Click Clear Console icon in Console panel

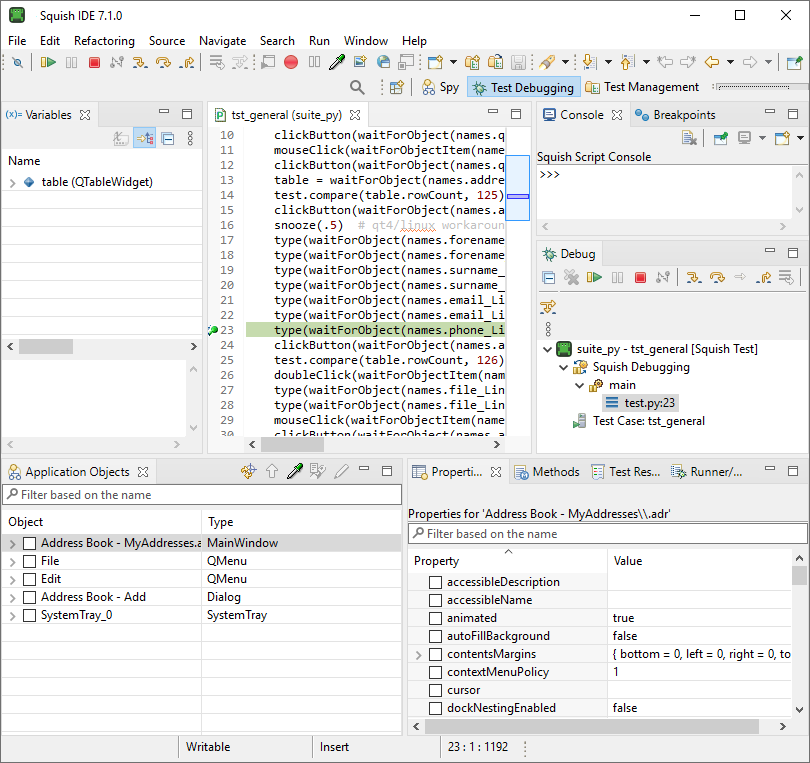click(x=689, y=138)
